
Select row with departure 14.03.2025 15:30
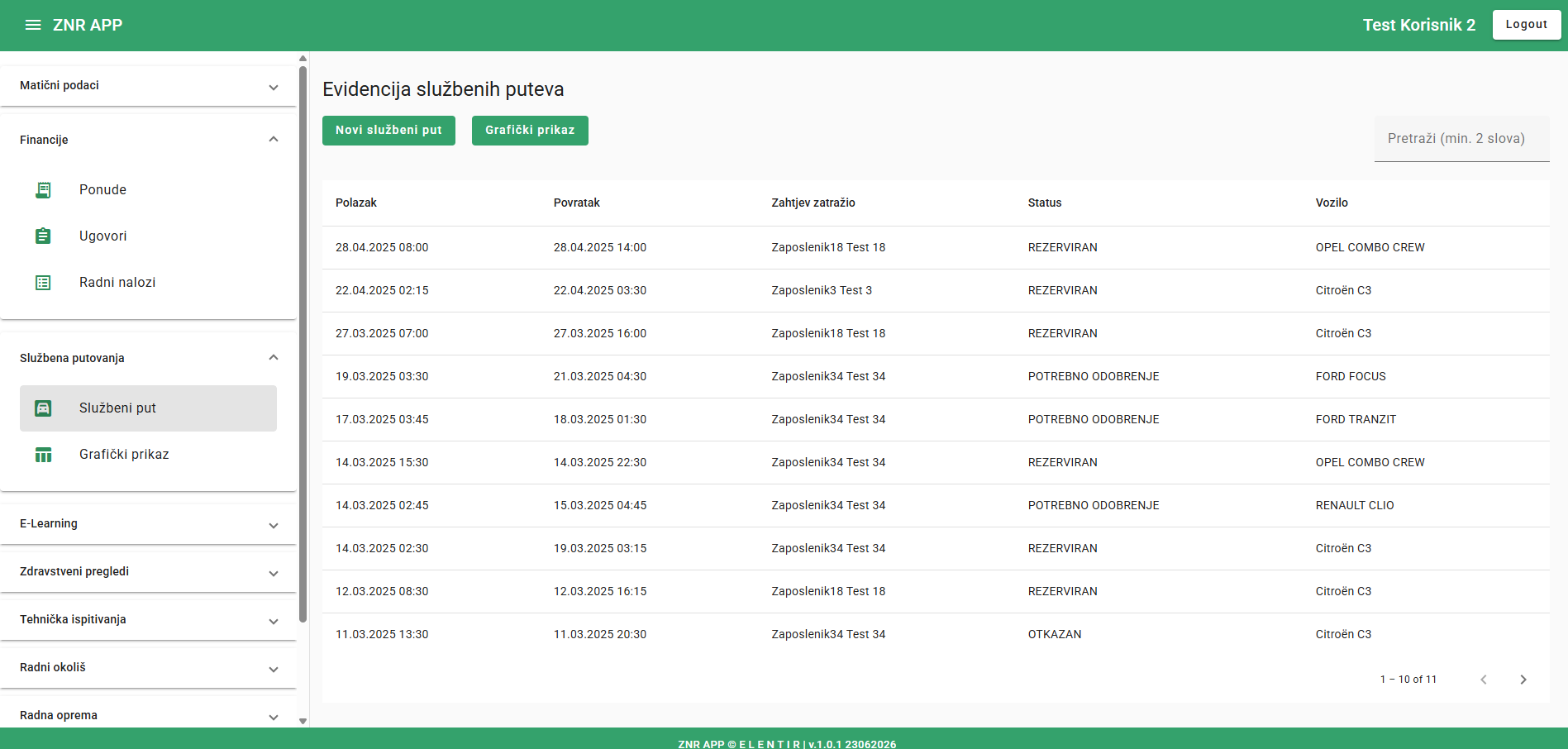coord(936,463)
